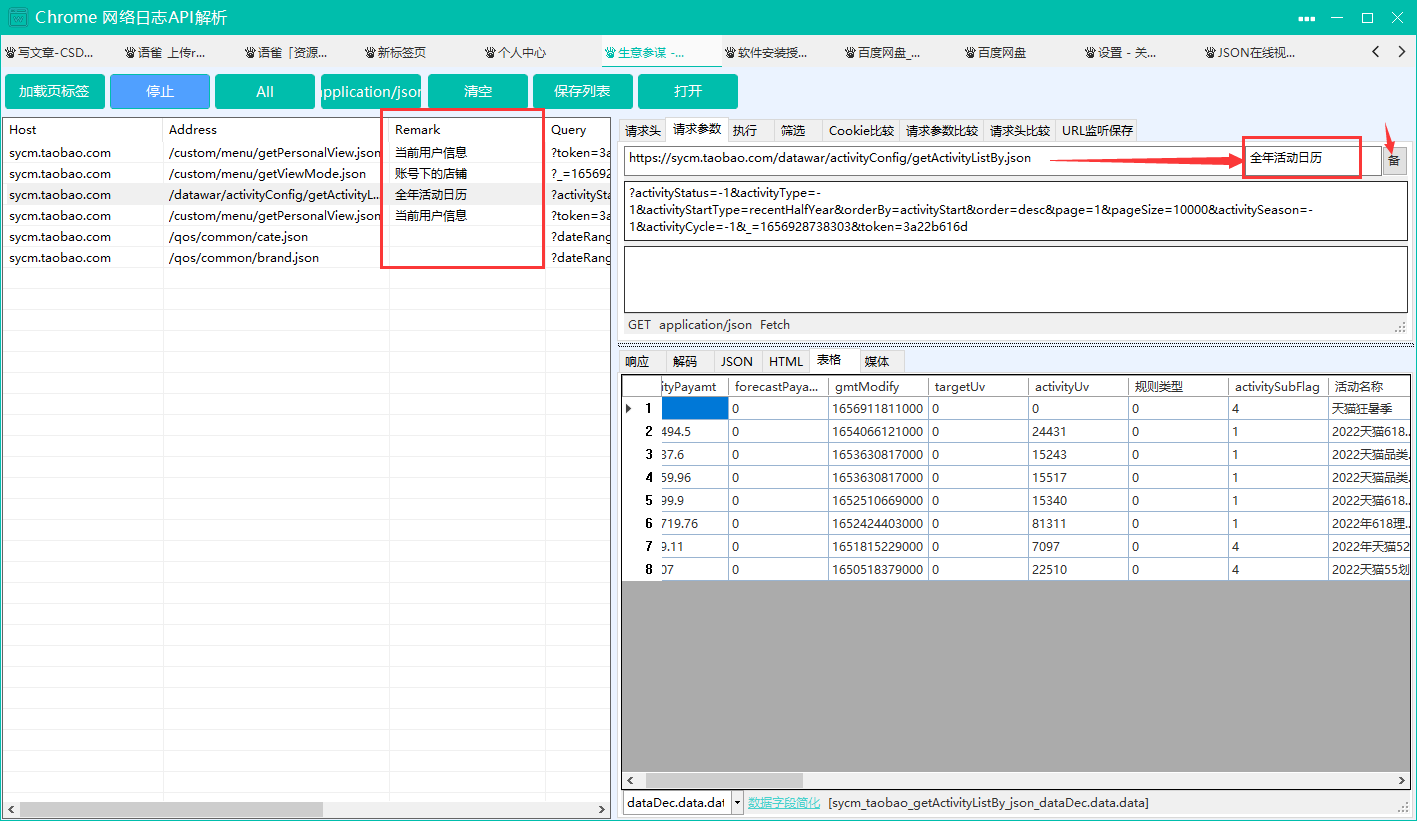The image size is (1417, 821).
Task: Select data row number 3
Action: click(641, 455)
